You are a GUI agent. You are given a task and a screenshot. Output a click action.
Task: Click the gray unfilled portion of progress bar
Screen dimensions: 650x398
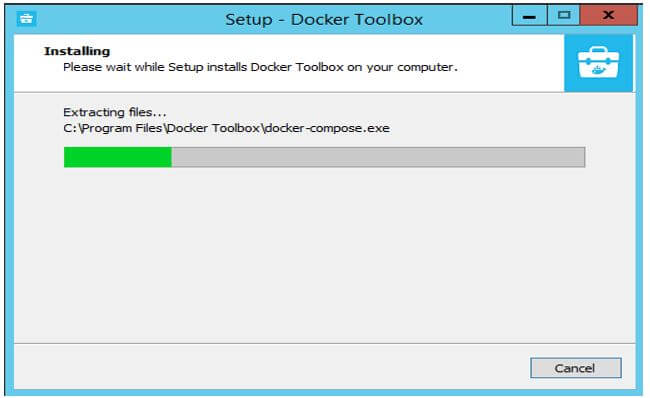coord(378,157)
